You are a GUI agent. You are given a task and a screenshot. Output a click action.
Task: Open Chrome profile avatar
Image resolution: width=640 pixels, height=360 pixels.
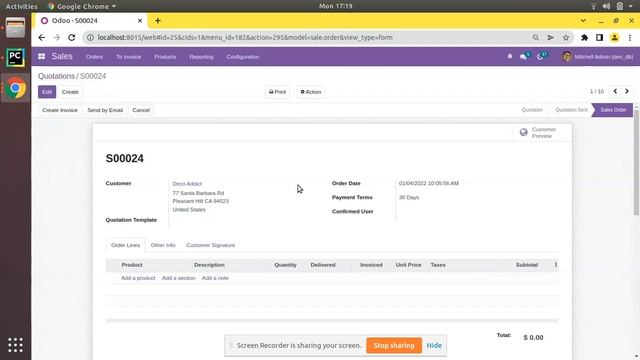pos(614,38)
